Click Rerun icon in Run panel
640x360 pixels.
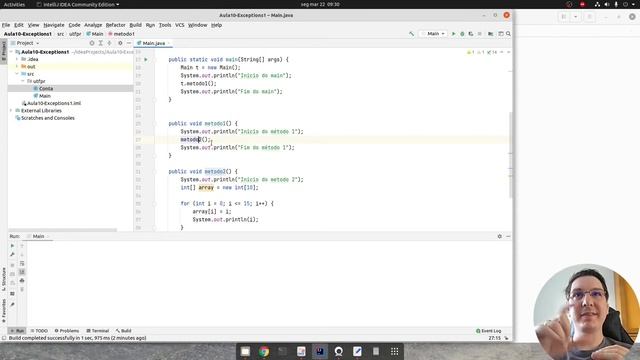point(12,246)
